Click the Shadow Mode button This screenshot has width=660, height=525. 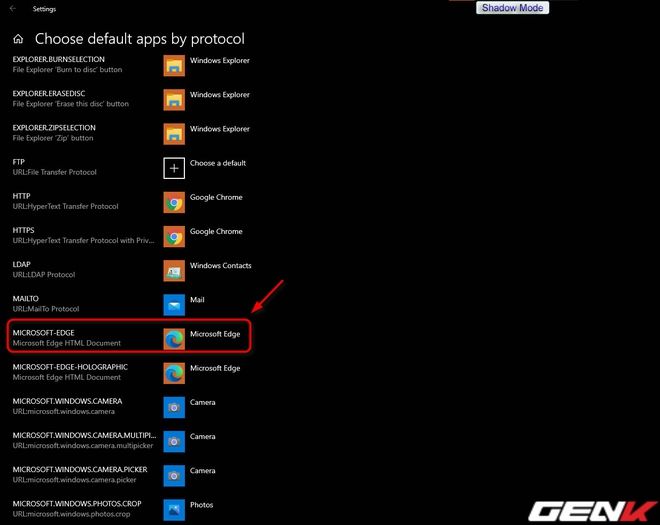point(512,8)
